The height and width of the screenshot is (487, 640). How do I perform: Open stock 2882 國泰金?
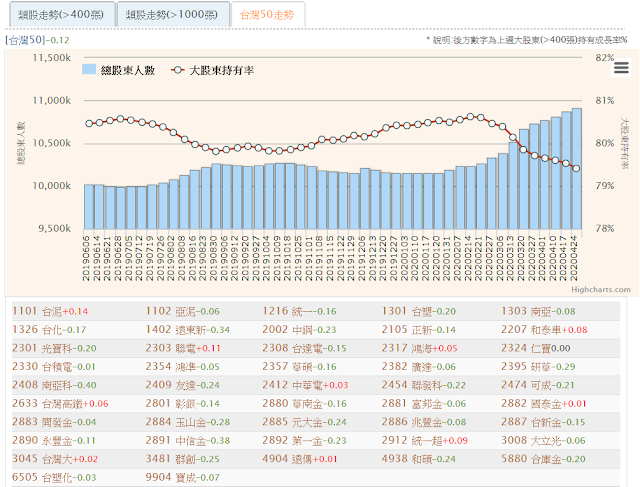(x=531, y=404)
